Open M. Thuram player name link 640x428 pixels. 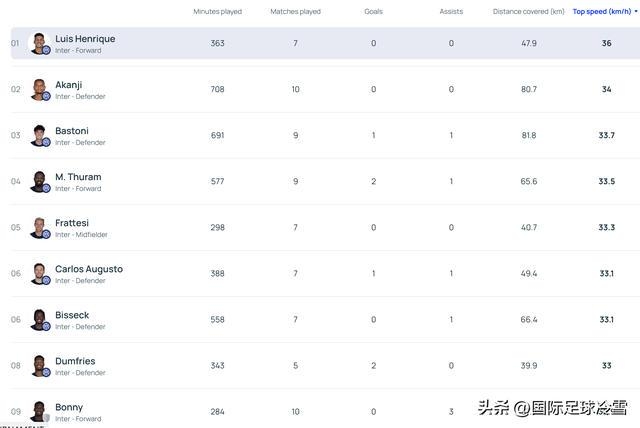click(x=78, y=177)
